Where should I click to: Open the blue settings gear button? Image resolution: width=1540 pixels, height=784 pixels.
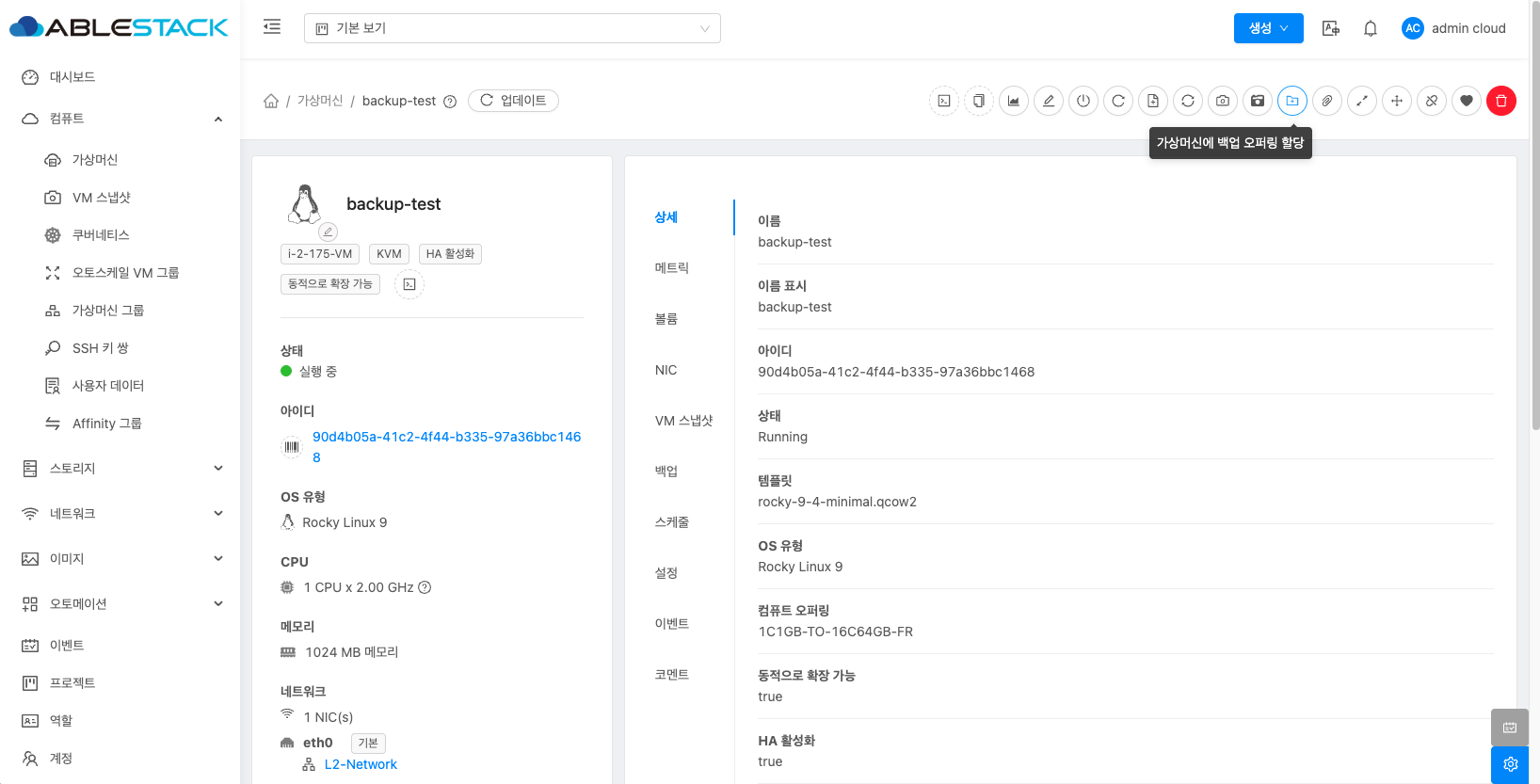(x=1510, y=764)
